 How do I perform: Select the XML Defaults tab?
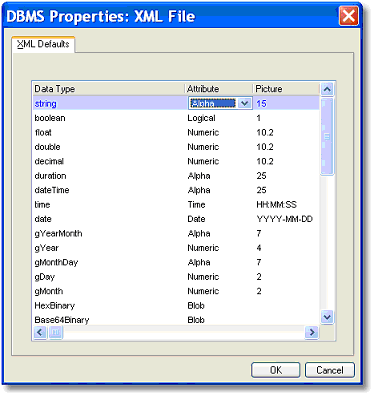(x=43, y=44)
